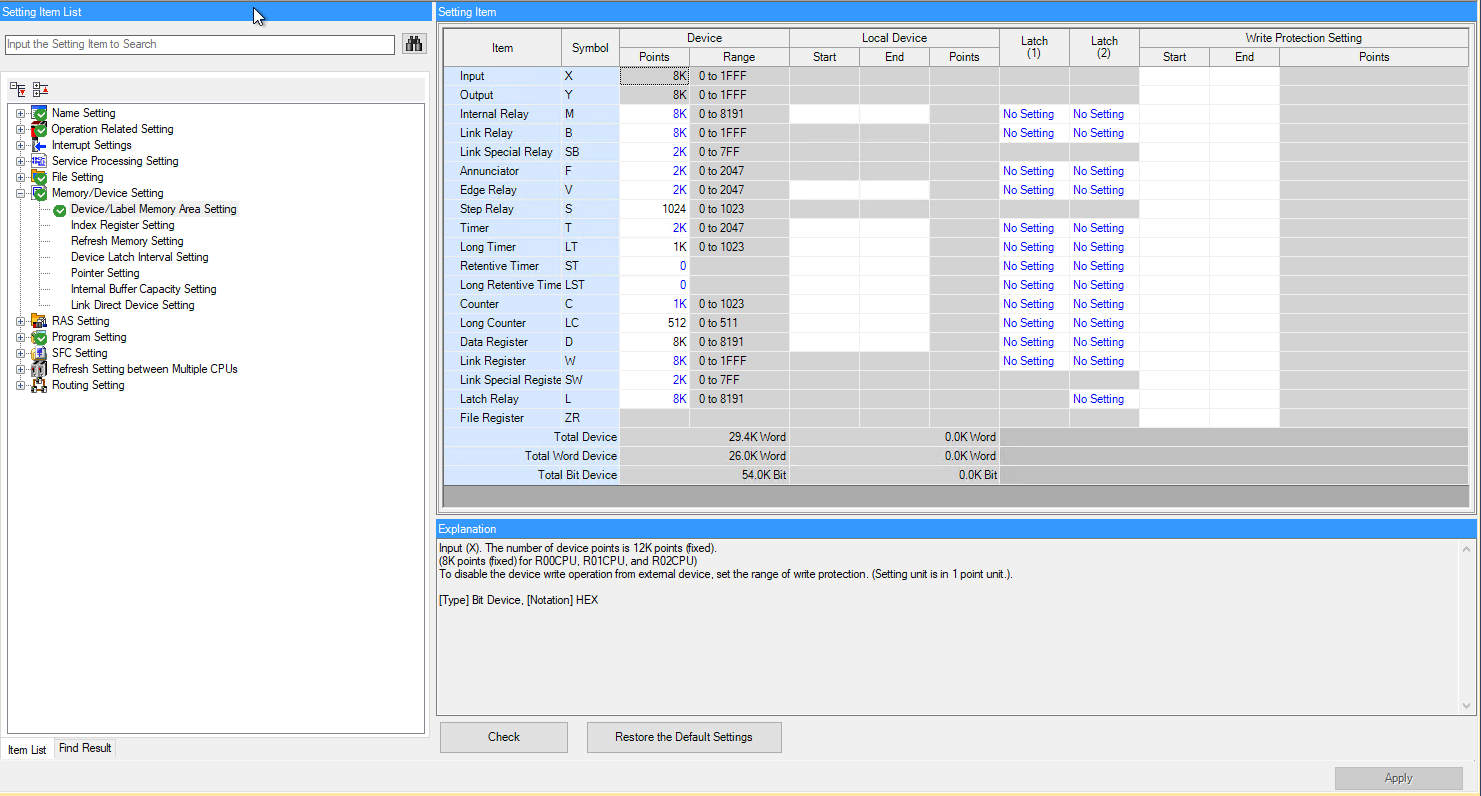Click Step Relay points value 1024
This screenshot has width=1481, height=796.
[655, 209]
